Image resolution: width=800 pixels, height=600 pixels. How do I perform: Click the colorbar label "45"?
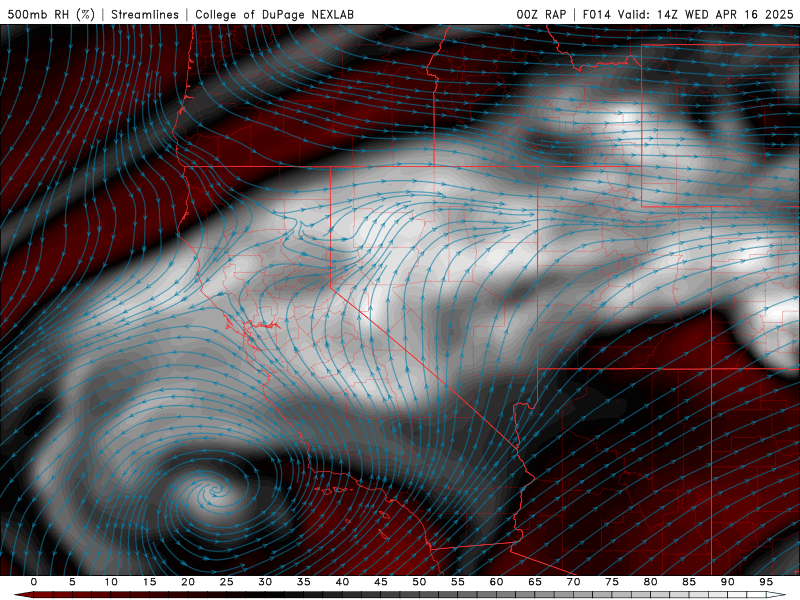click(381, 582)
